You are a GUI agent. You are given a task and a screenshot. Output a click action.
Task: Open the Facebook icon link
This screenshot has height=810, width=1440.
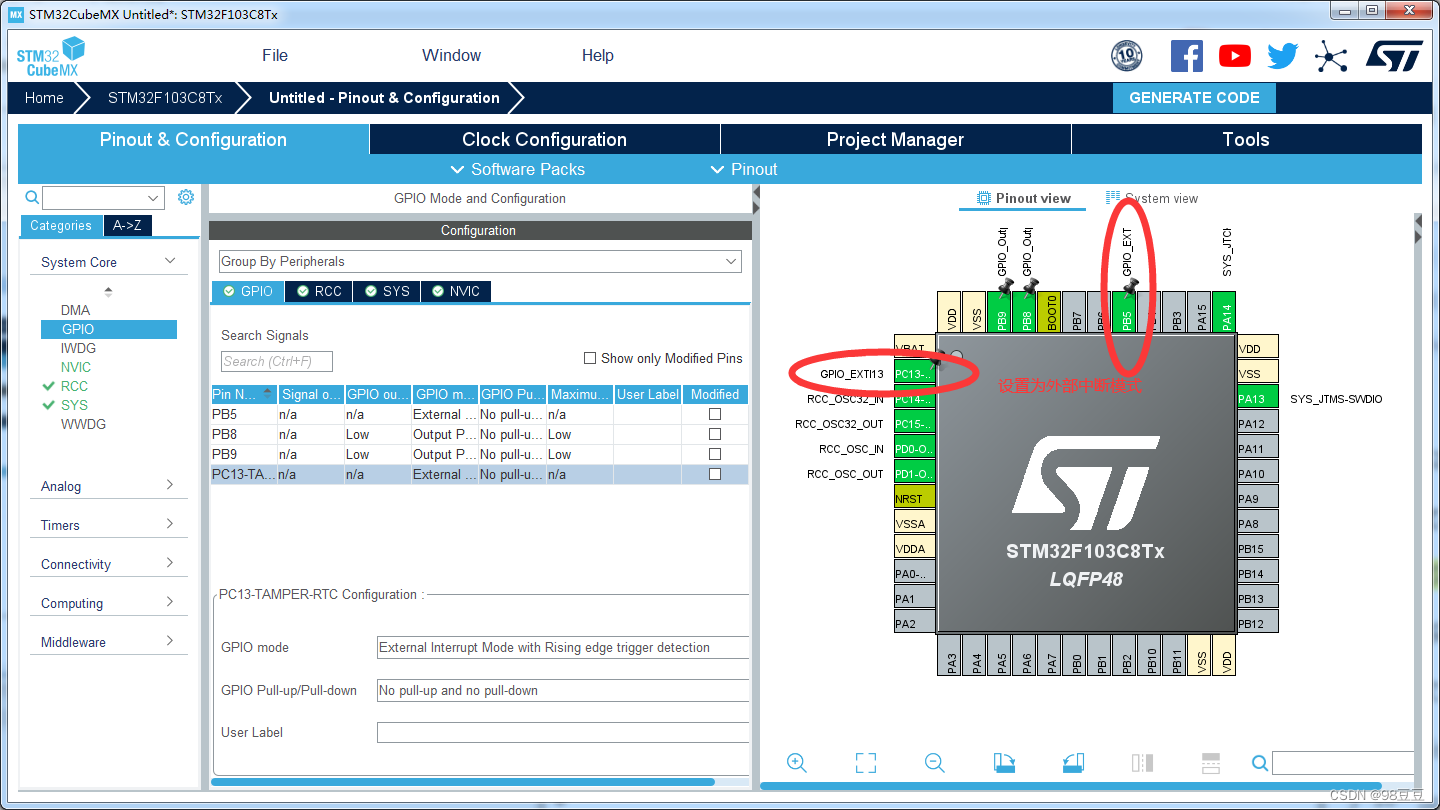point(1187,56)
